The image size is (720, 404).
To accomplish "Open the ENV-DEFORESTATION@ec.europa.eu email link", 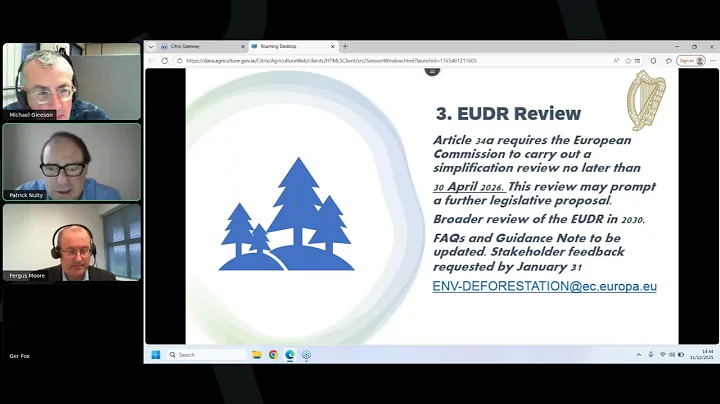I will click(545, 286).
